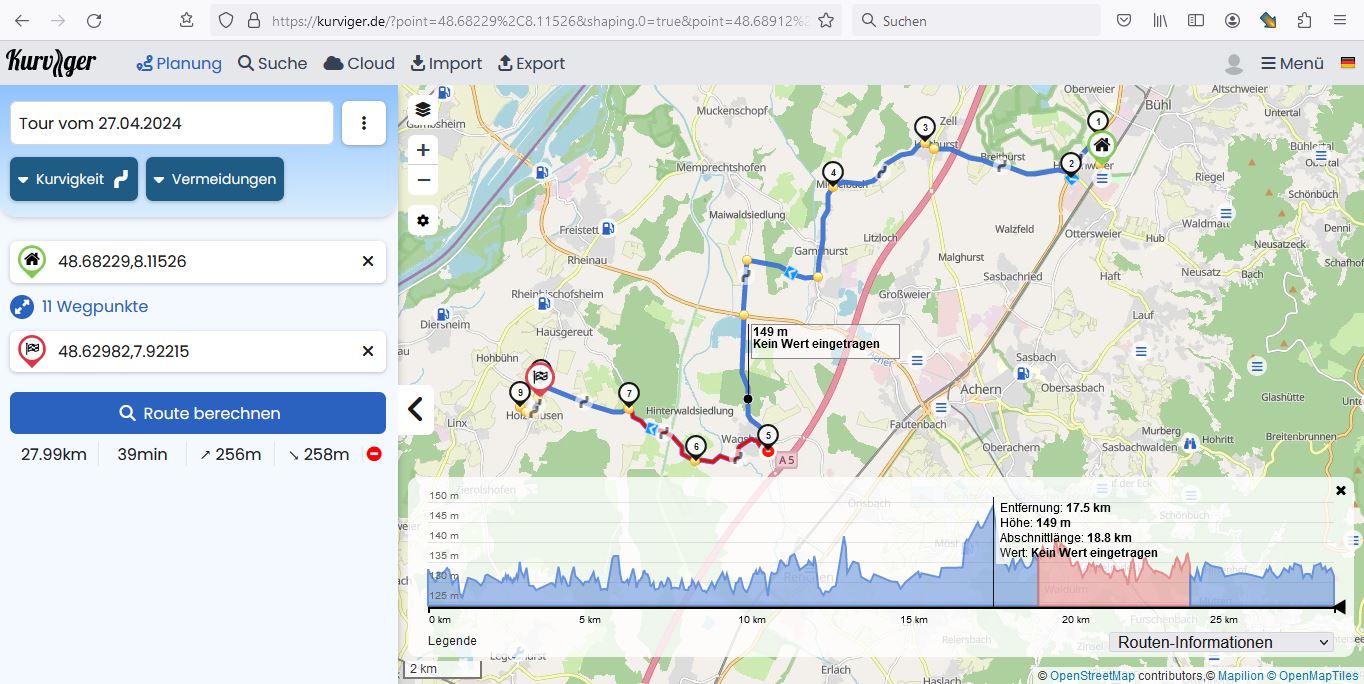Remove start point 48.68229,8.11526

(368, 261)
